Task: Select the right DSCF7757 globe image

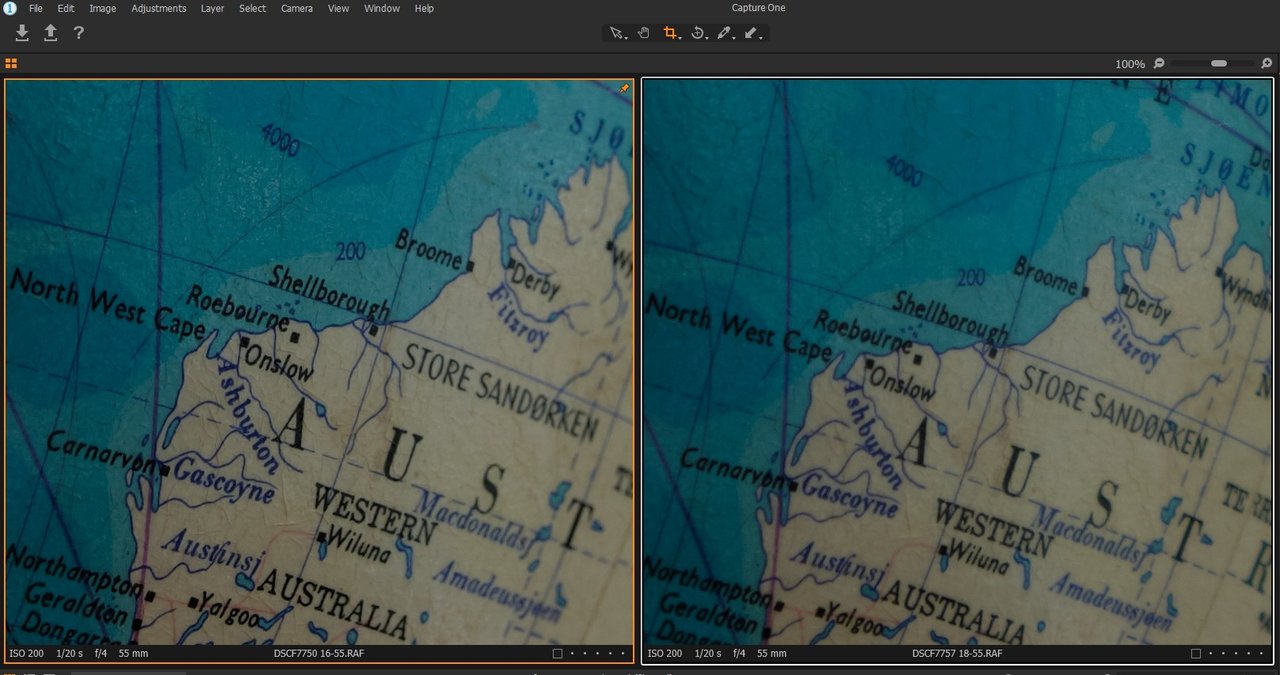Action: click(957, 360)
